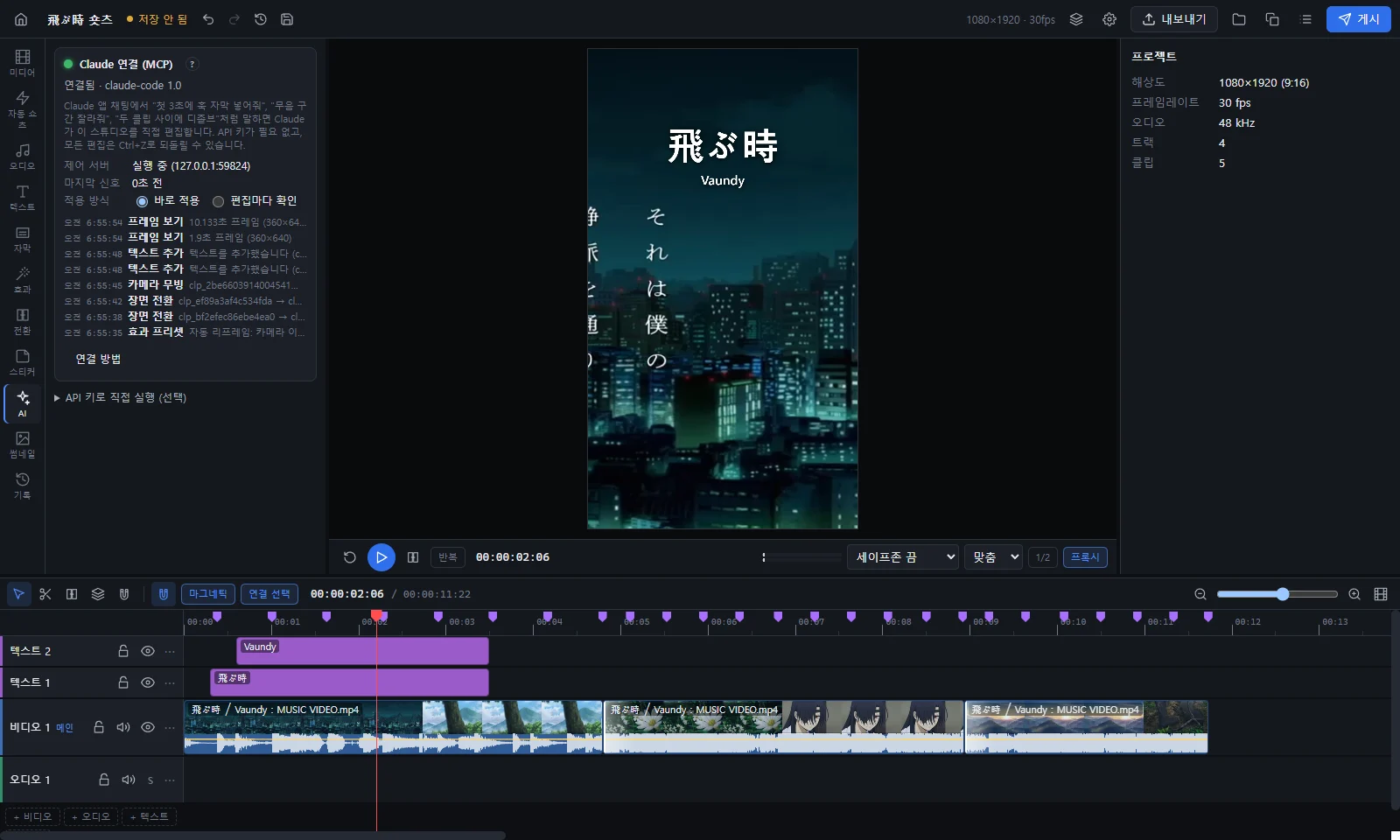Open the 전환 transitions panel
The width and height of the screenshot is (1400, 840).
[x=23, y=321]
